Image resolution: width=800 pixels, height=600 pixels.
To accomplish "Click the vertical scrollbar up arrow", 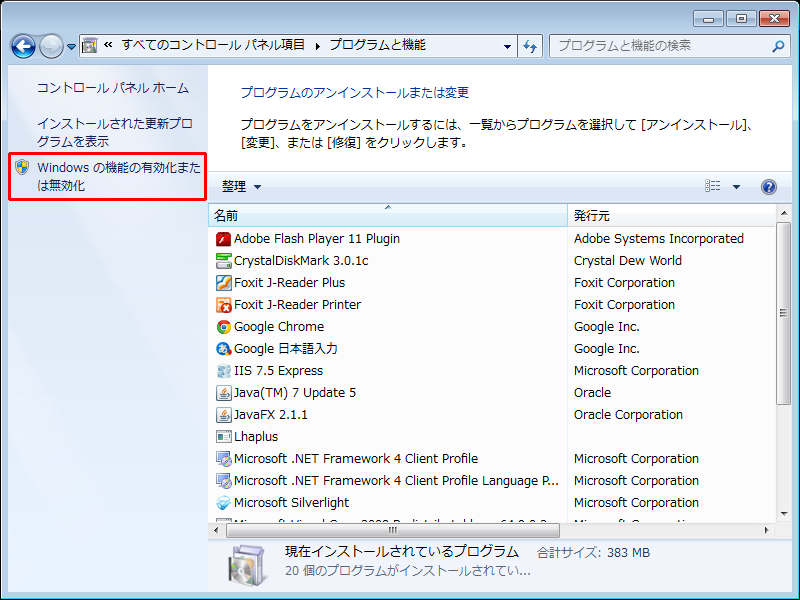I will 784,212.
